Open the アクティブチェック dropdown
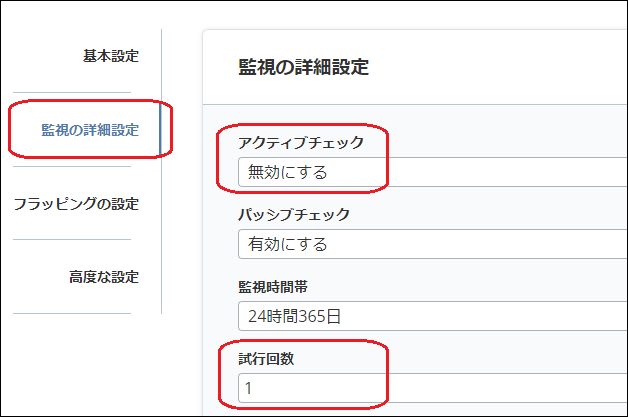This screenshot has height=417, width=628. point(432,172)
